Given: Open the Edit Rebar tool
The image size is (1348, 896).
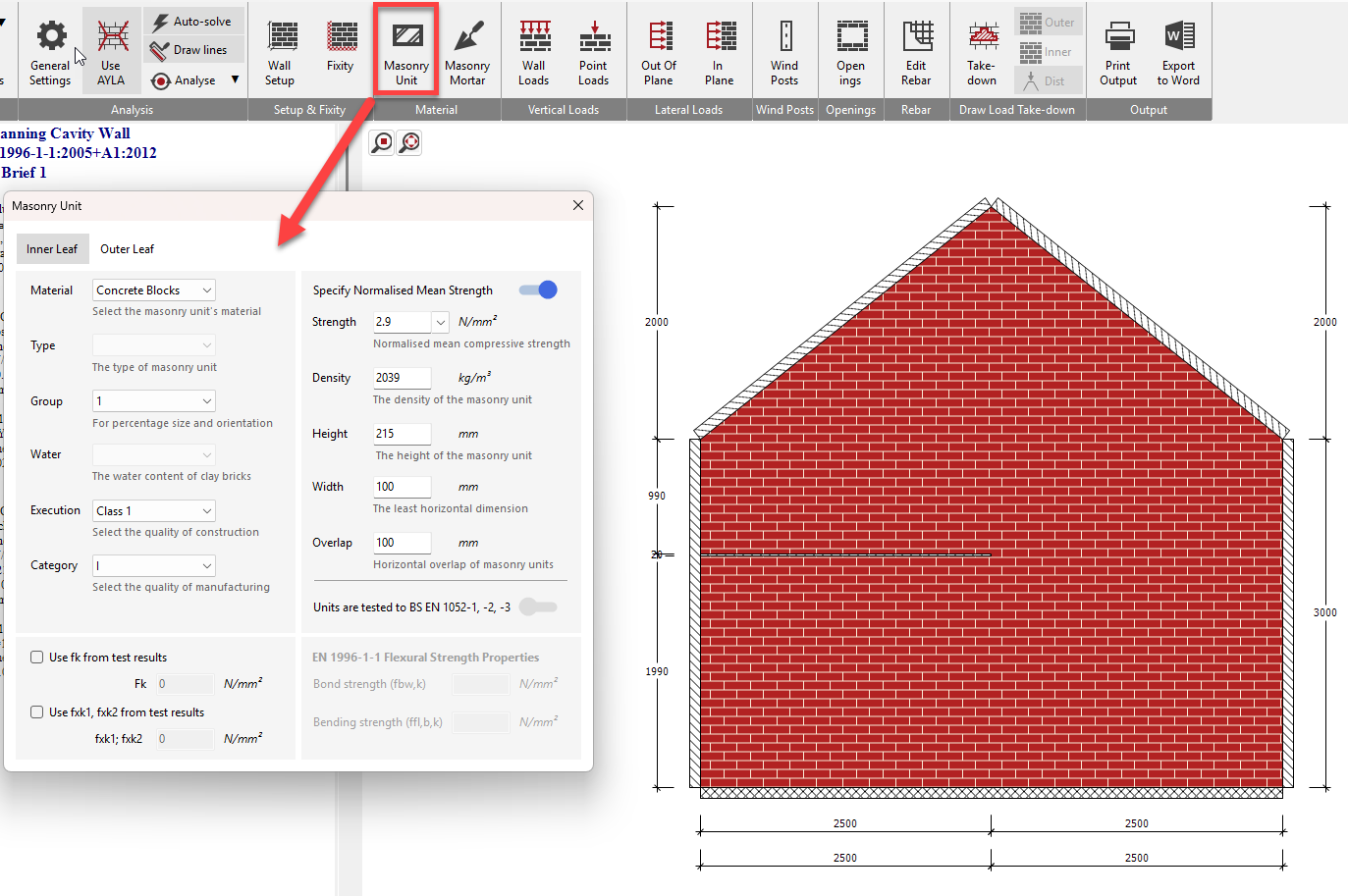Looking at the screenshot, I should [916, 49].
